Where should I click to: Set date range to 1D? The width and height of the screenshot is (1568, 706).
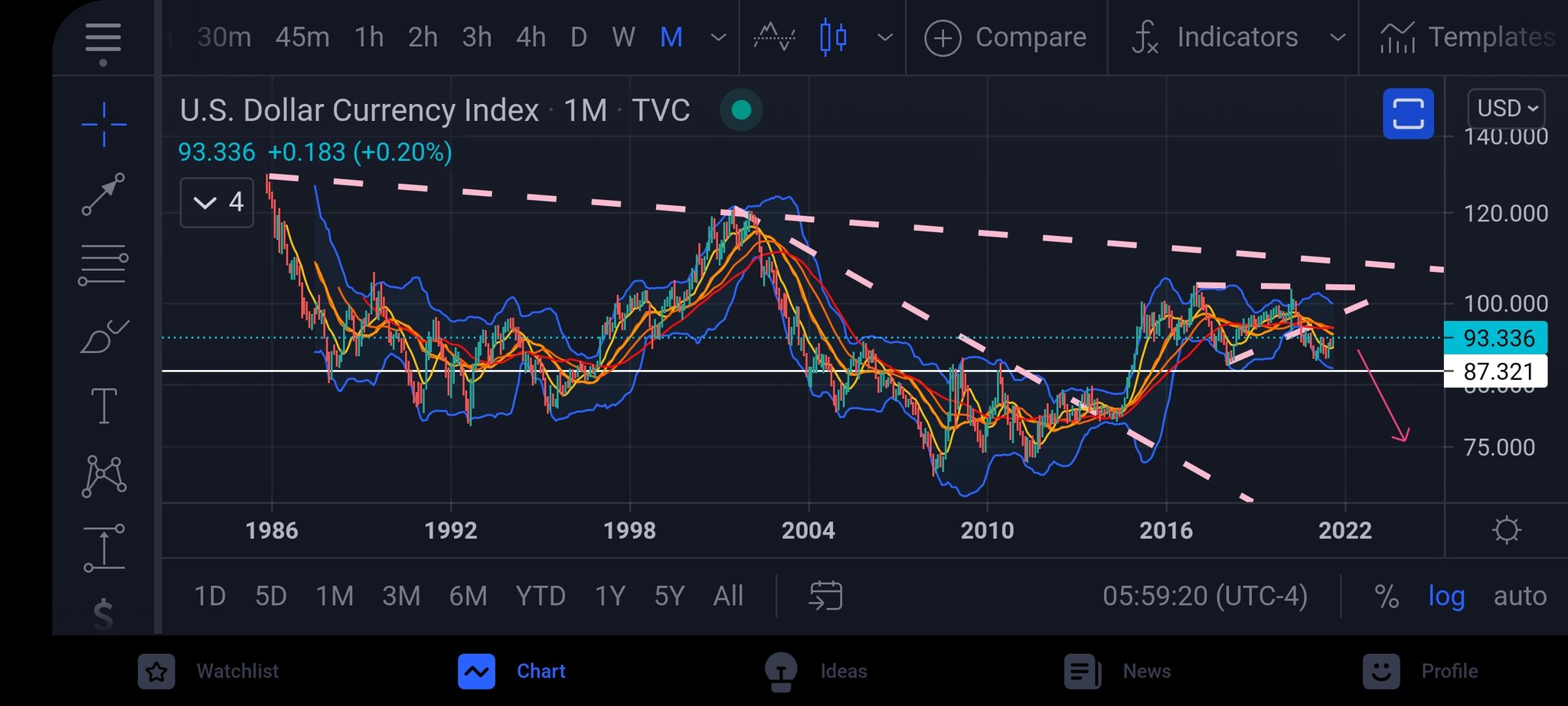tap(210, 596)
